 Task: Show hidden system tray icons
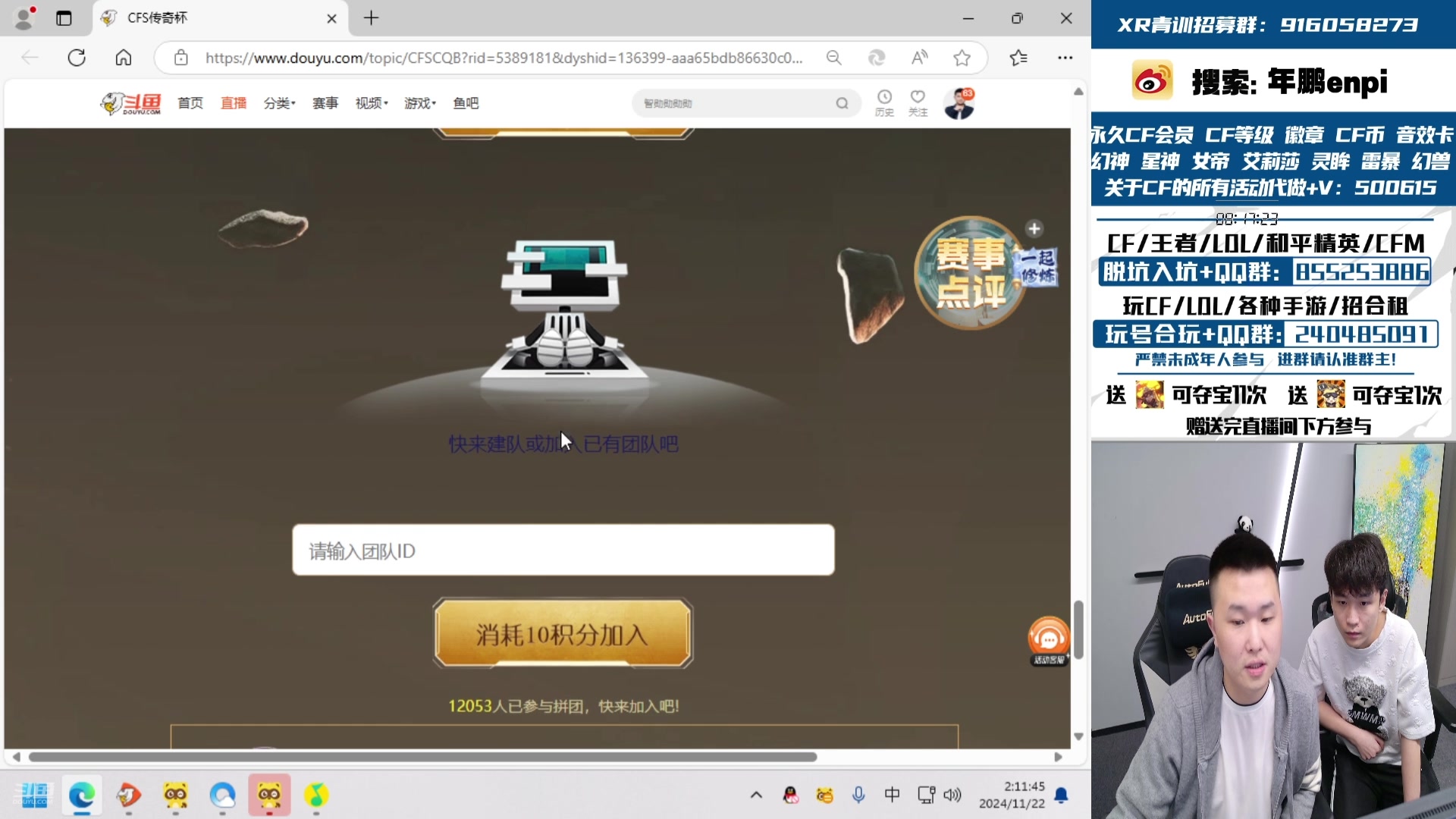click(x=756, y=795)
